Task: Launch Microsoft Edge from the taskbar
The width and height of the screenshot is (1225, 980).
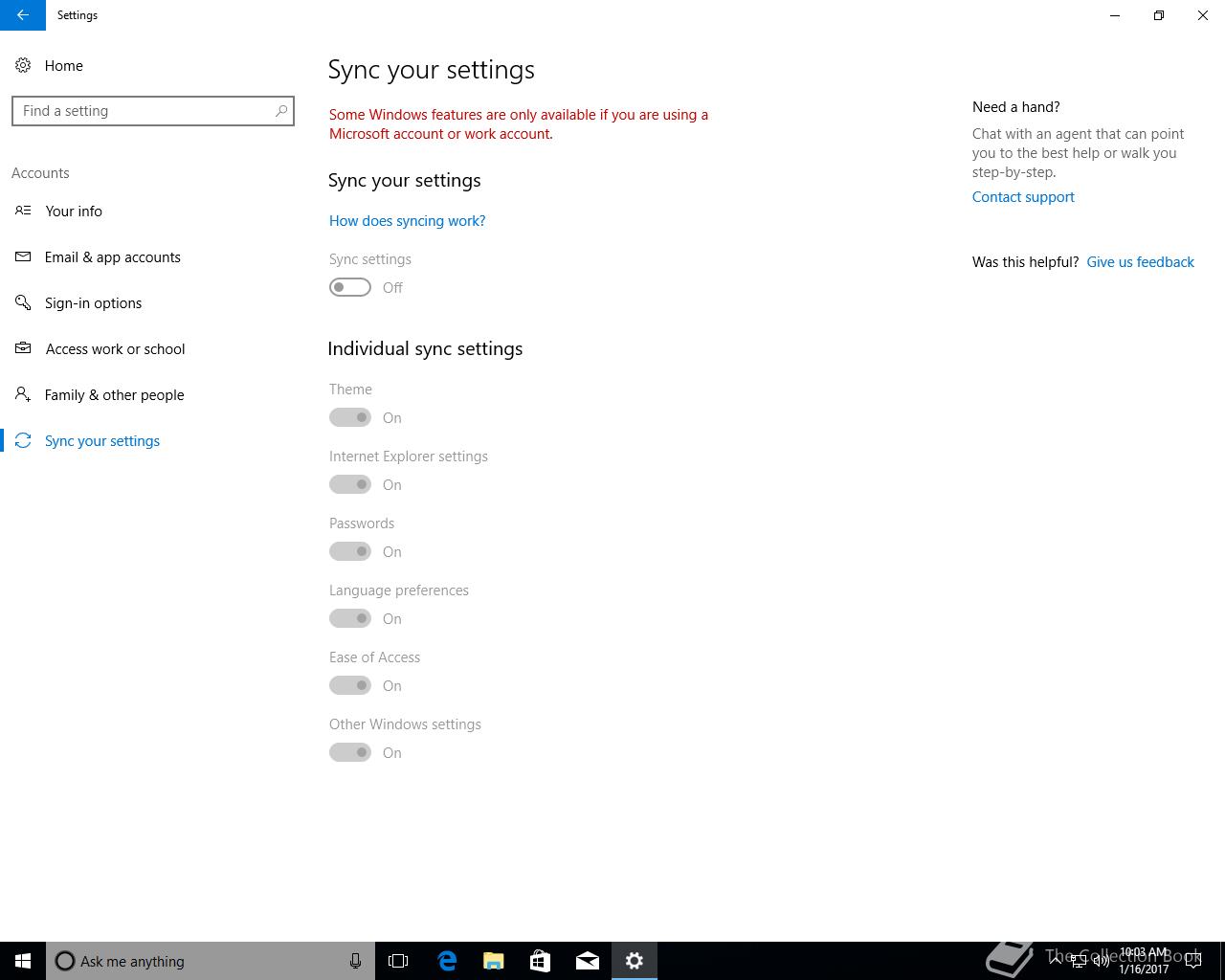Action: (x=446, y=961)
